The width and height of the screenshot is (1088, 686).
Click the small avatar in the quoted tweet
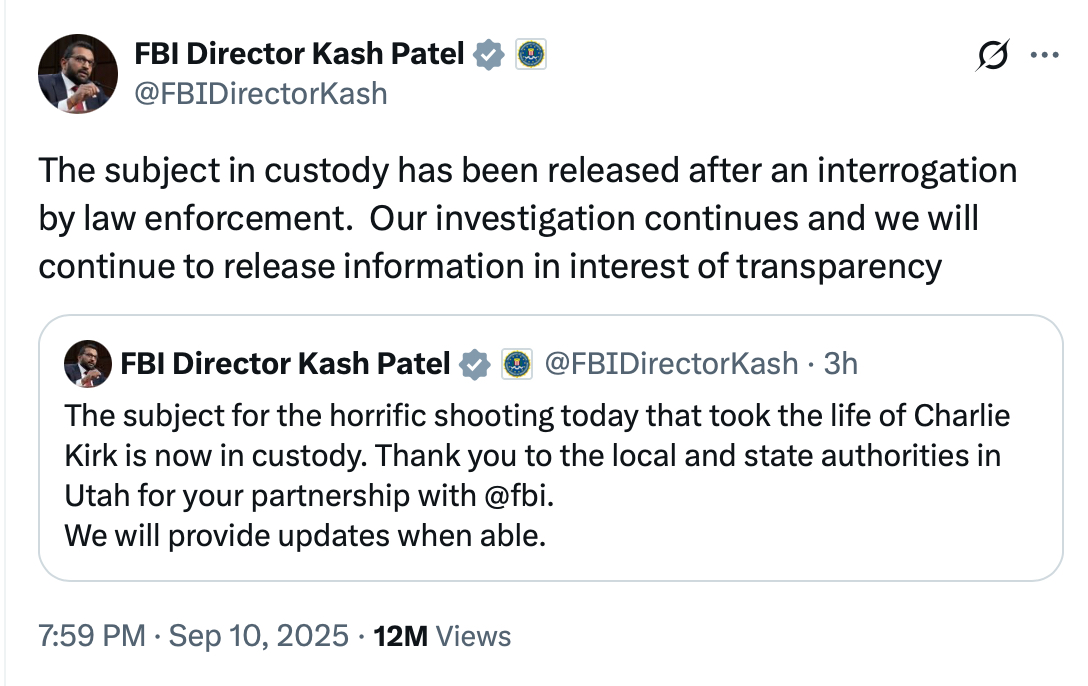(x=87, y=363)
